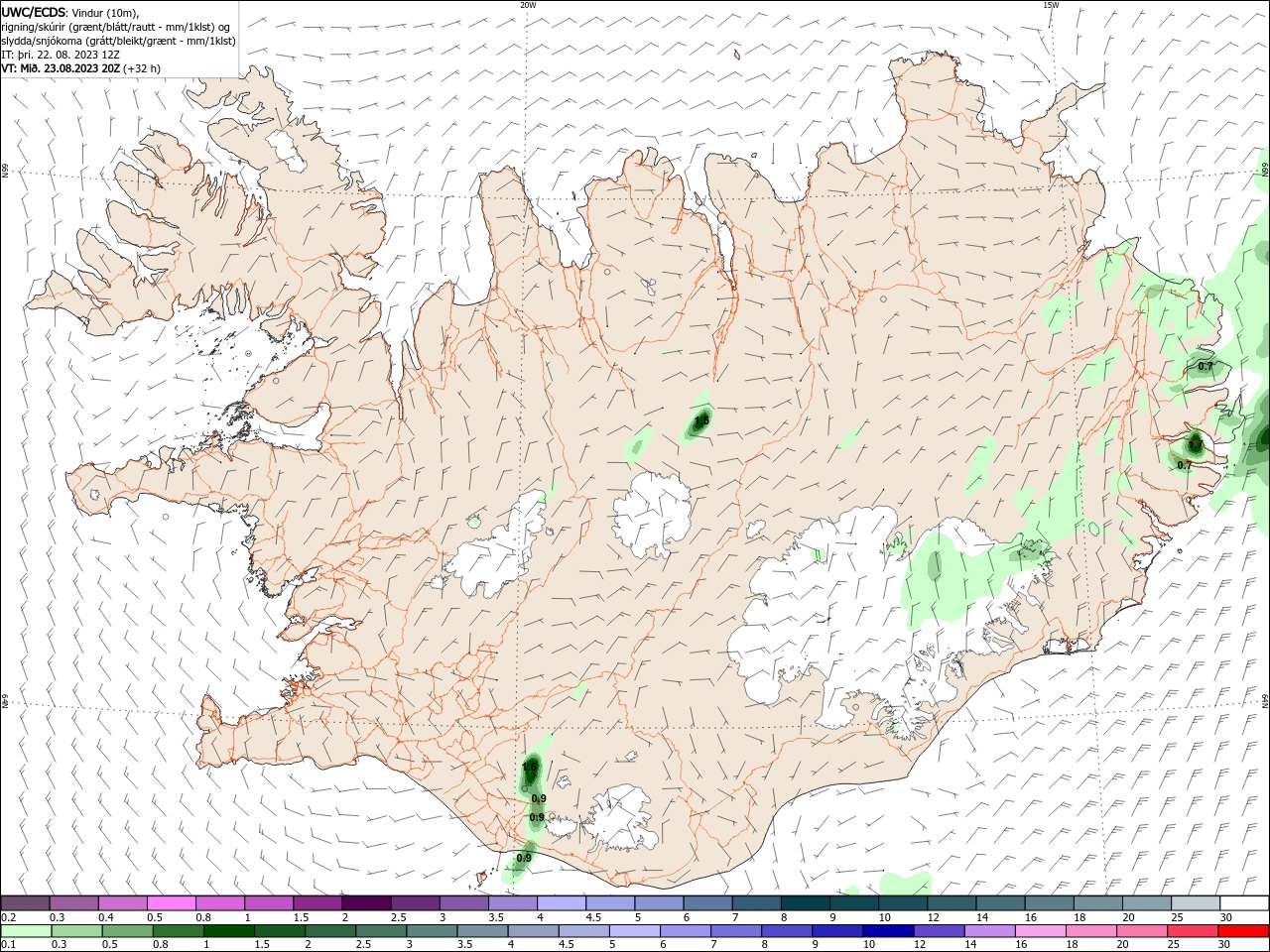Select the violet 12 rain legend swatch
The image size is (1270, 952).
(940, 931)
